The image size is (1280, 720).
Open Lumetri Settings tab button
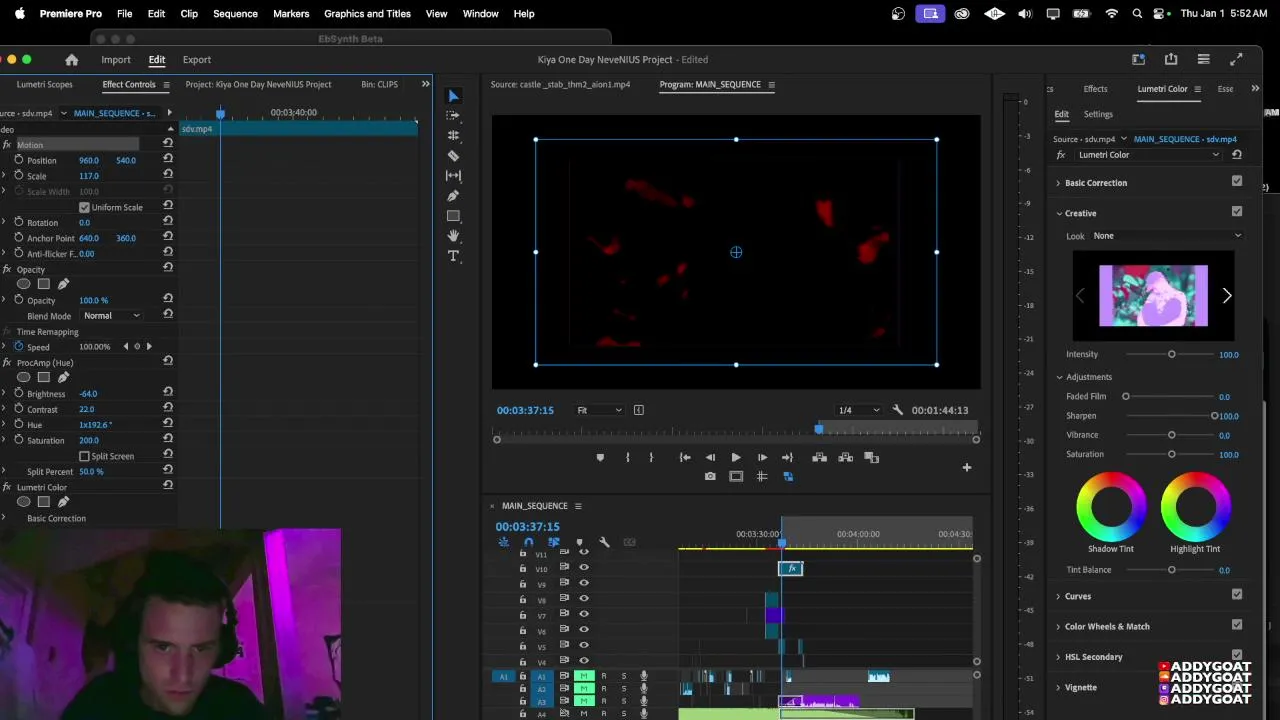click(x=1098, y=114)
